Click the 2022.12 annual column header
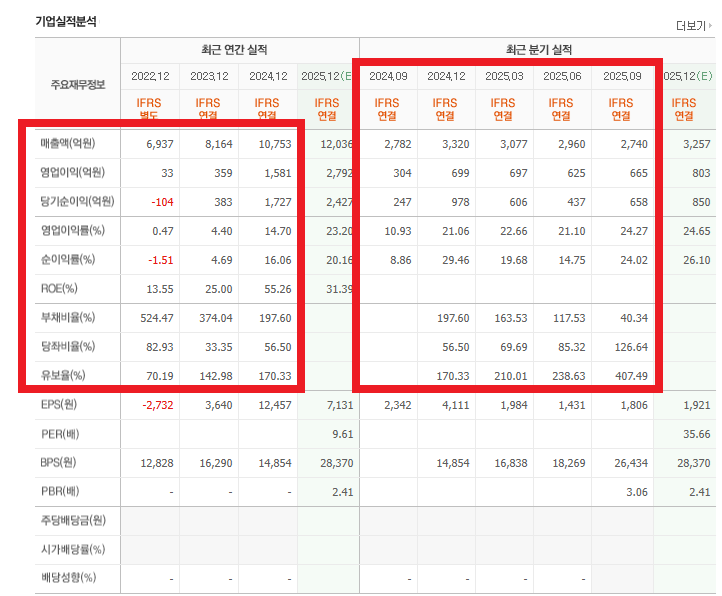Viewport: 722px width, 596px height. (150, 76)
